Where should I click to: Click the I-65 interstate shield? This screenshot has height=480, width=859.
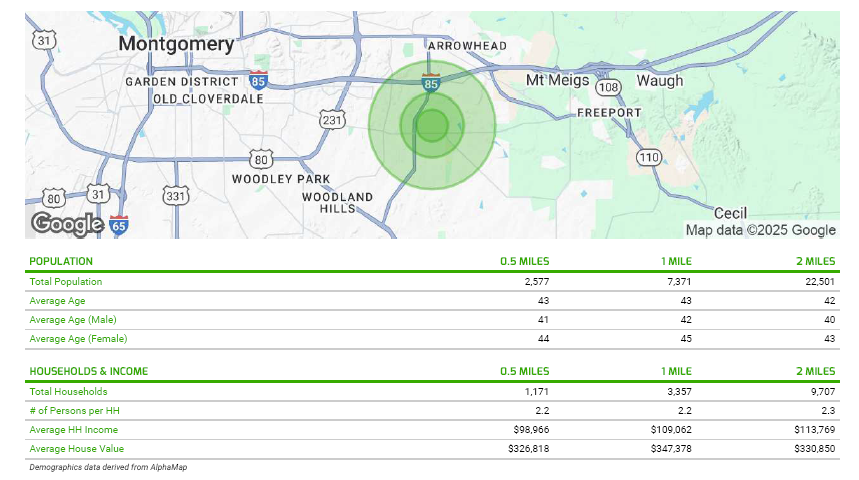pyautogui.click(x=119, y=224)
